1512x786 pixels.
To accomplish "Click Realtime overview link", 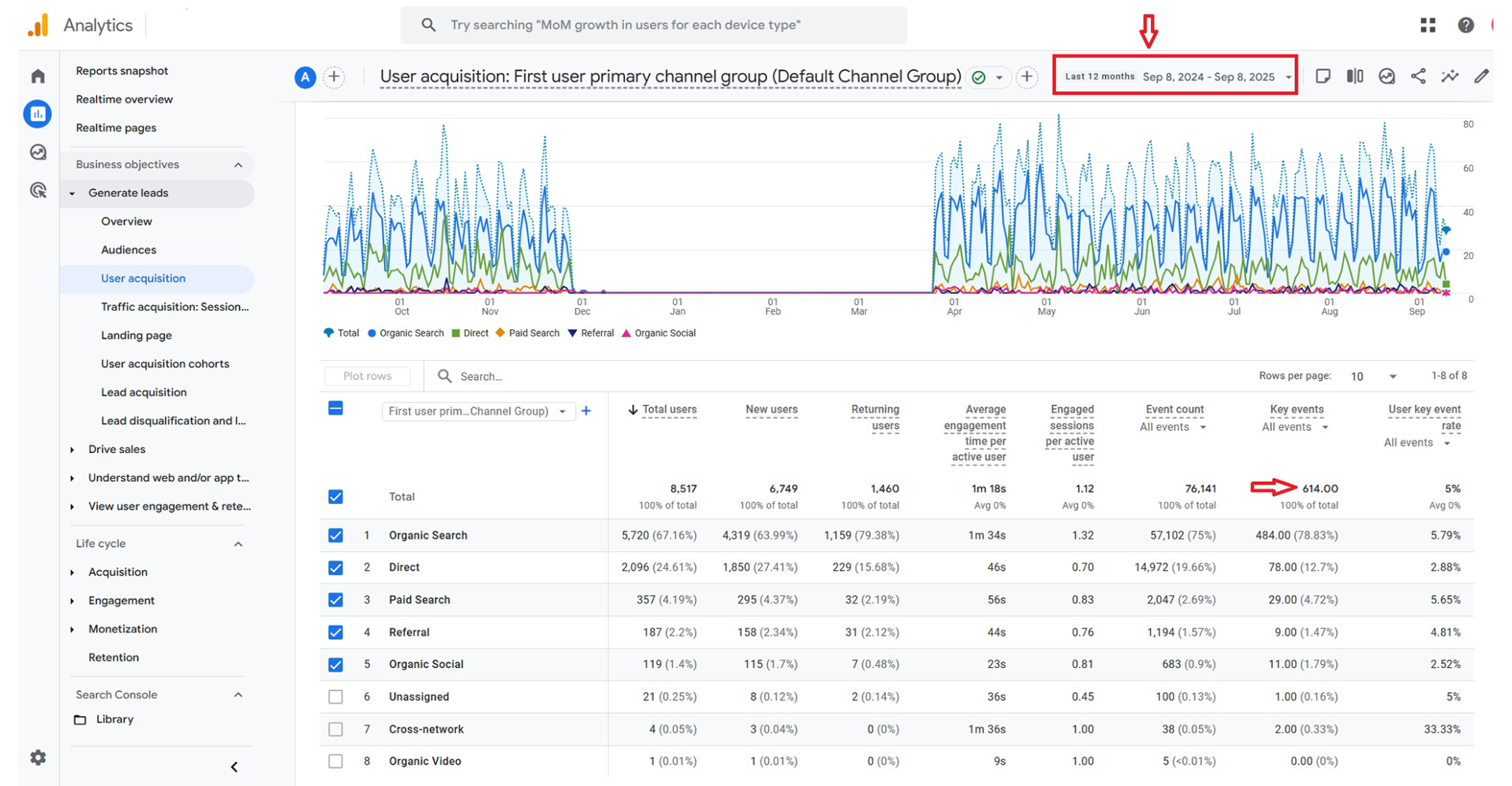I will coord(124,99).
